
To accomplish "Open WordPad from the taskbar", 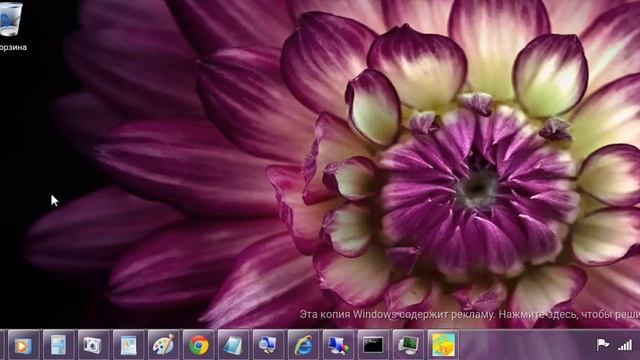I will click(129, 345).
